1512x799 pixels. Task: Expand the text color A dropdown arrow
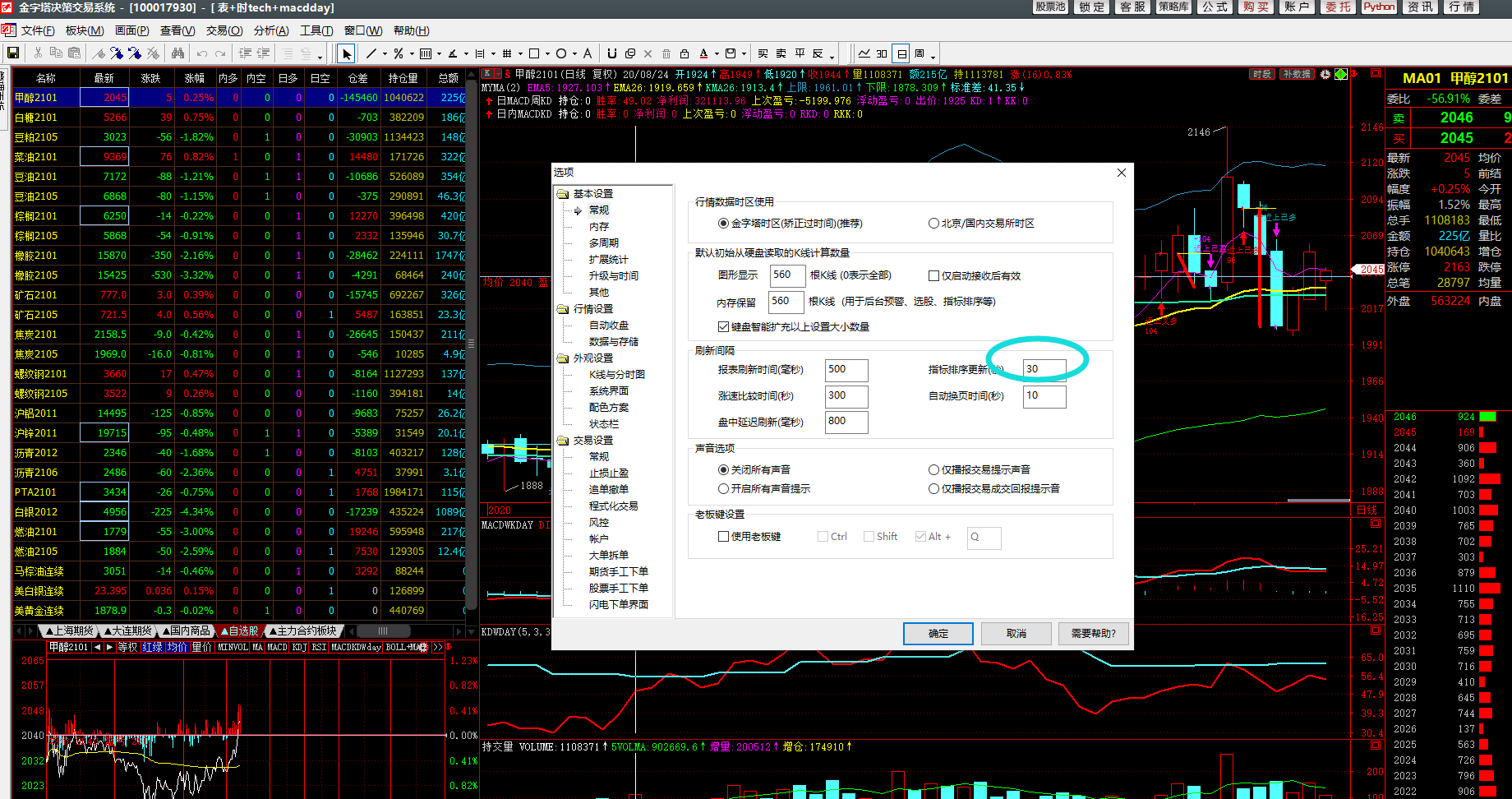pyautogui.click(x=716, y=54)
